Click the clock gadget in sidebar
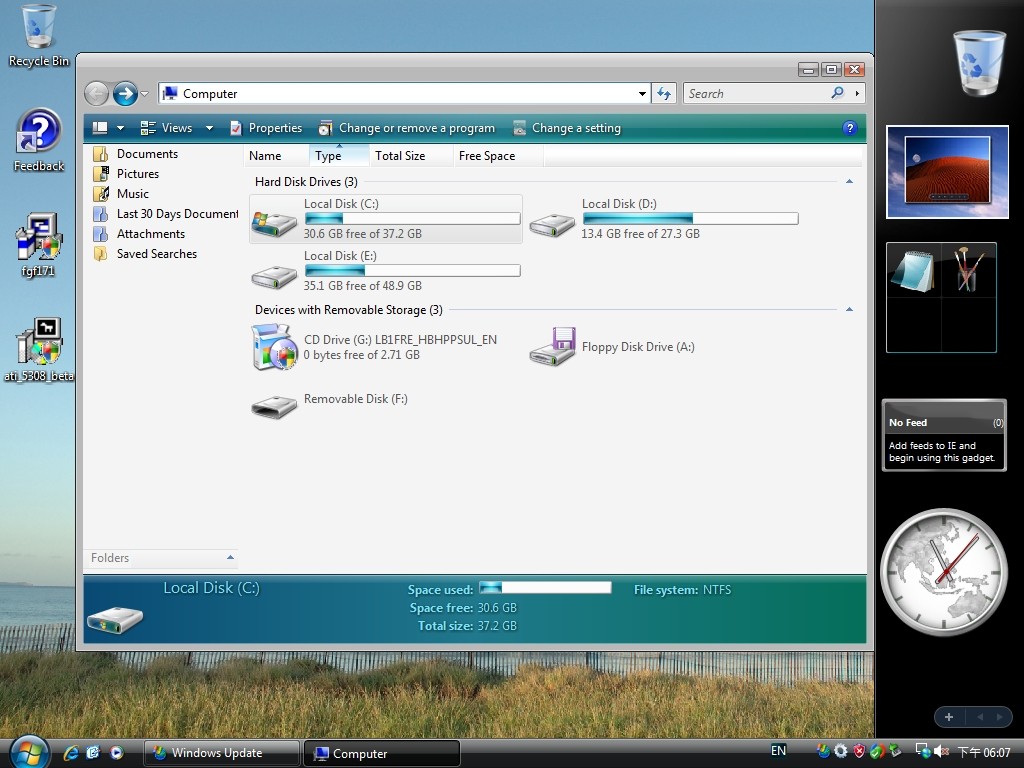Screen dimensions: 1024x768 [944, 572]
